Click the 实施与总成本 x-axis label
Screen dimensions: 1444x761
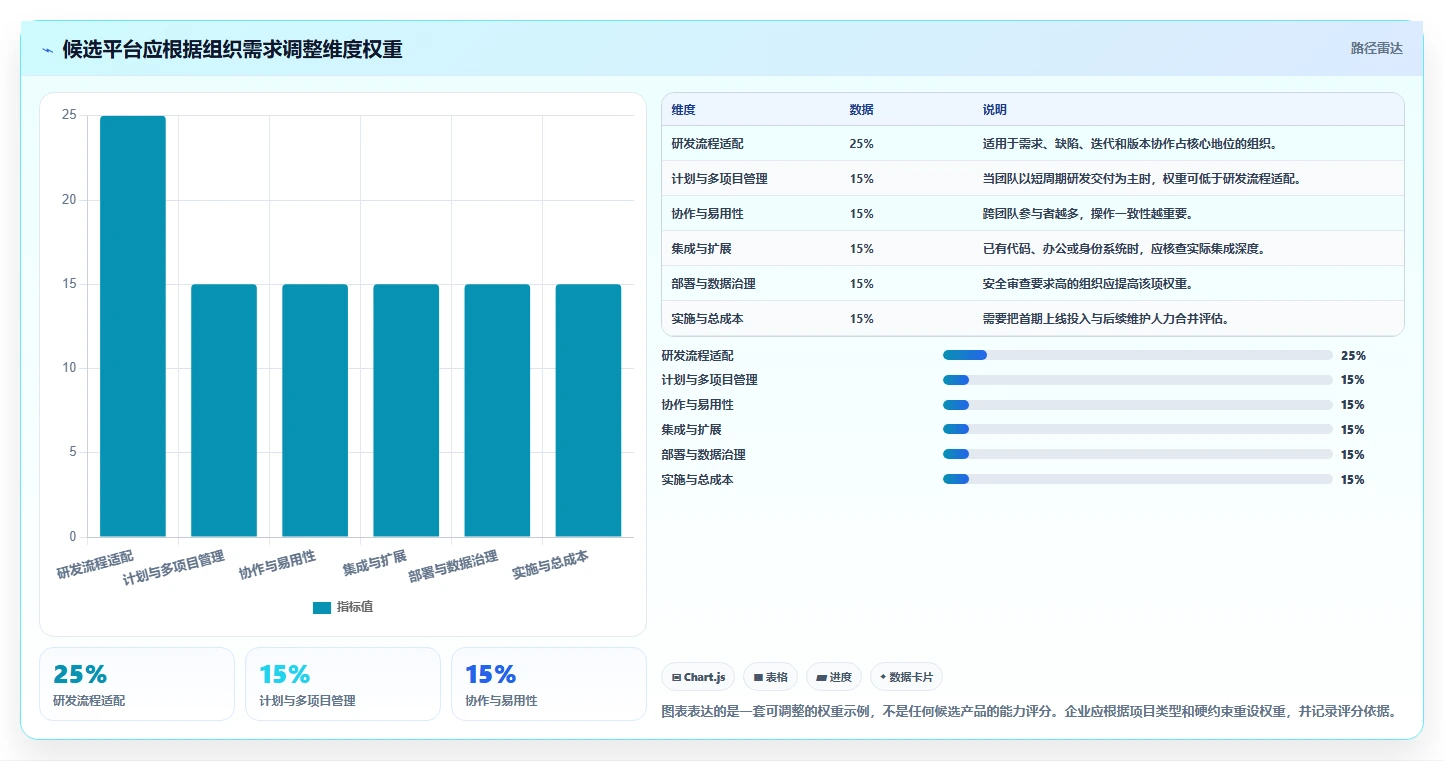point(550,564)
